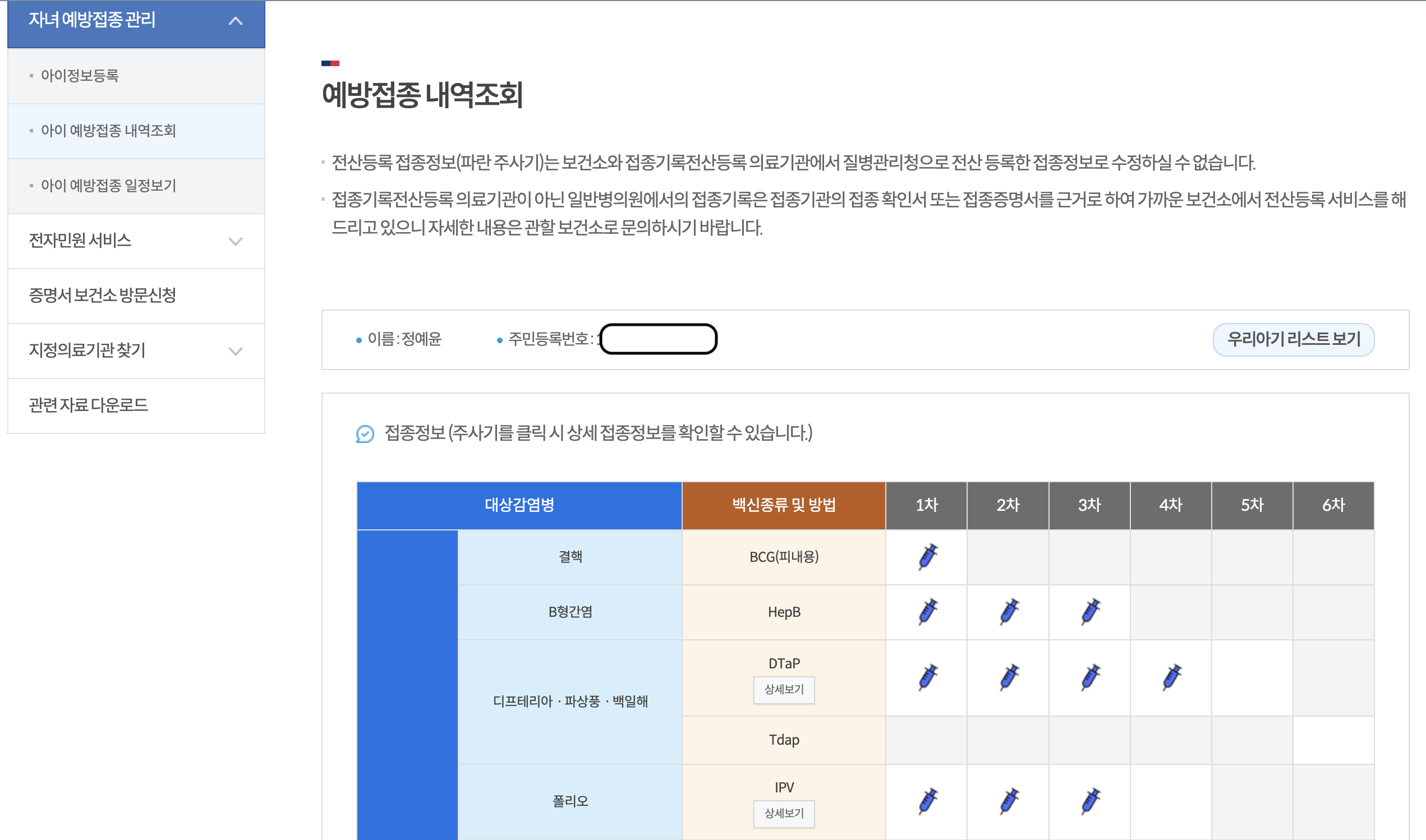Select the IPV 2차 syringe icon

coord(1009,801)
